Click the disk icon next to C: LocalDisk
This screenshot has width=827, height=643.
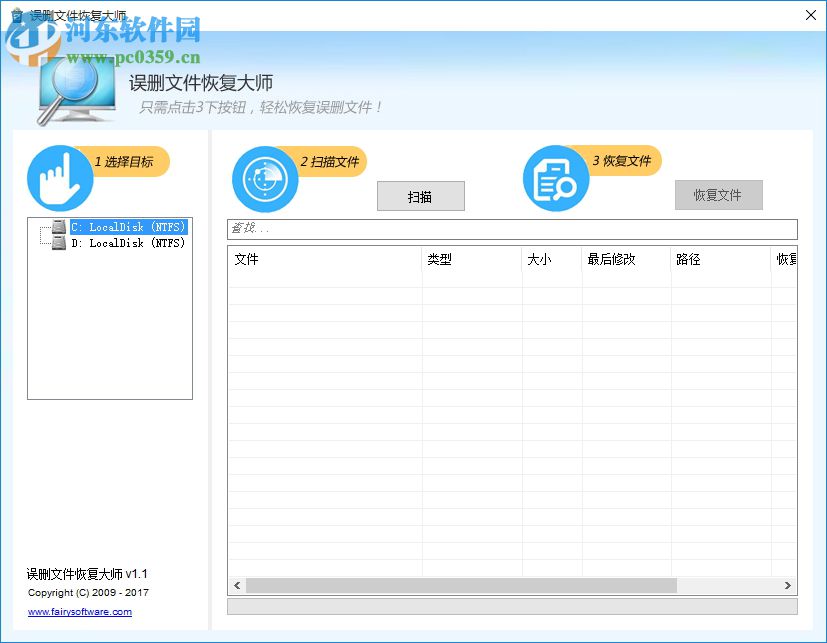pos(57,227)
